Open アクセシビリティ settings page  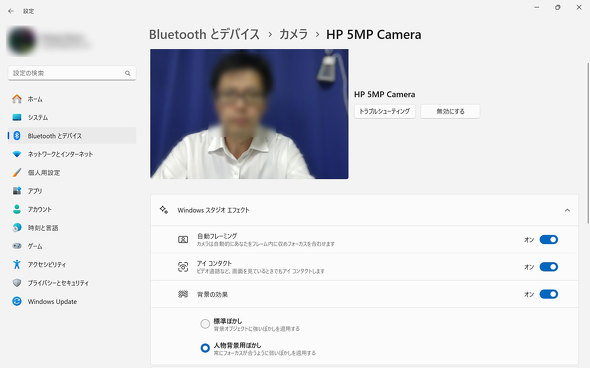coord(72,265)
